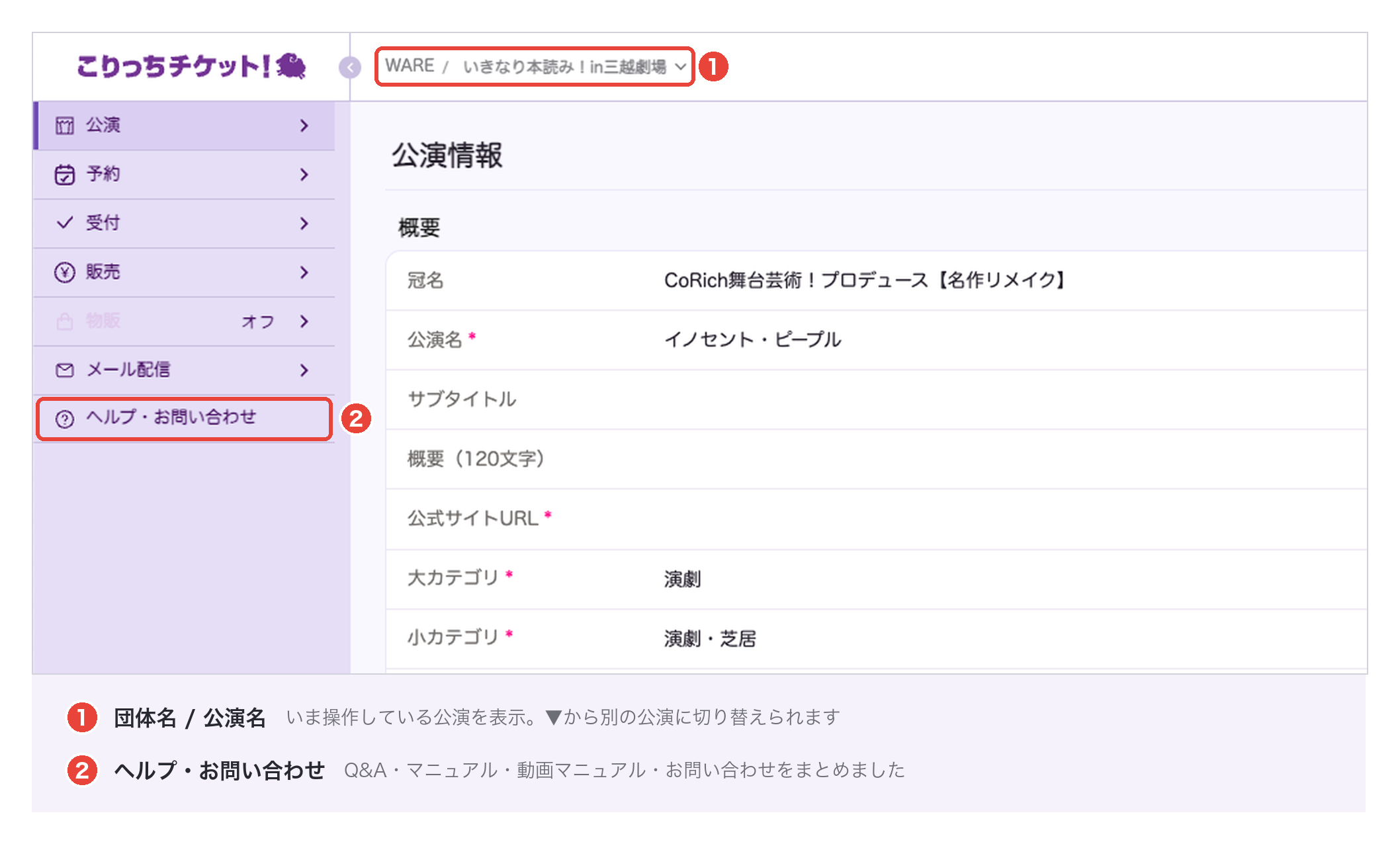Click the 冠名 value CoRich舞台芸術！プロデュース

click(x=865, y=280)
